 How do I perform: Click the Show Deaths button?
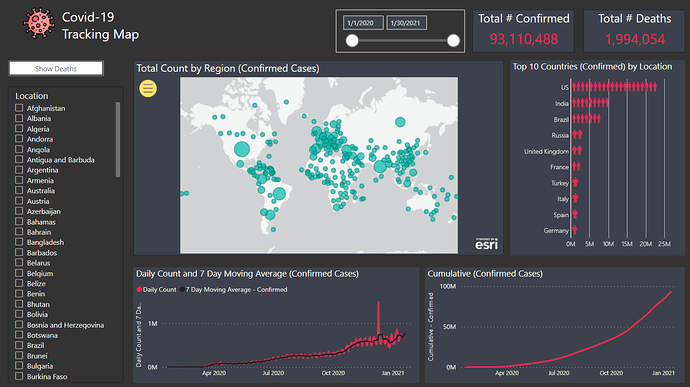tap(56, 69)
